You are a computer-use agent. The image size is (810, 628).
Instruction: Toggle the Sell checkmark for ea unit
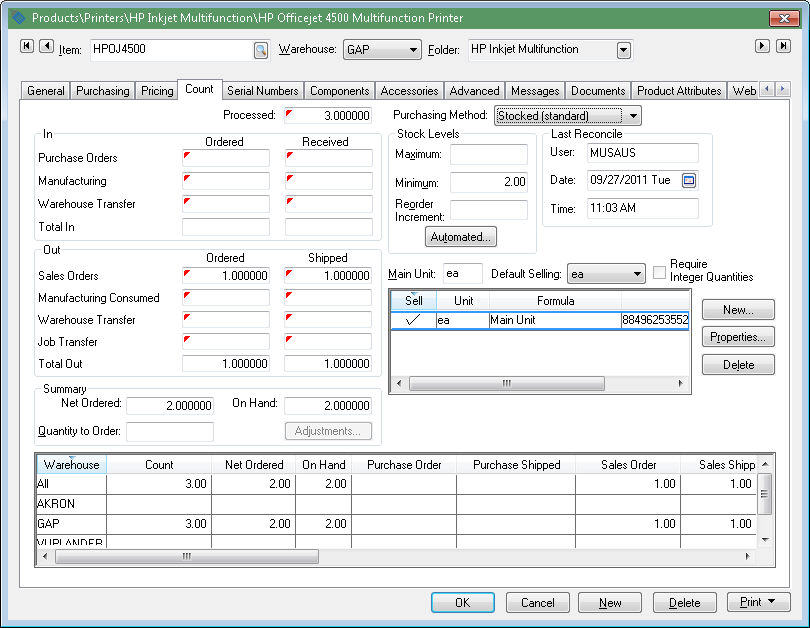412,320
